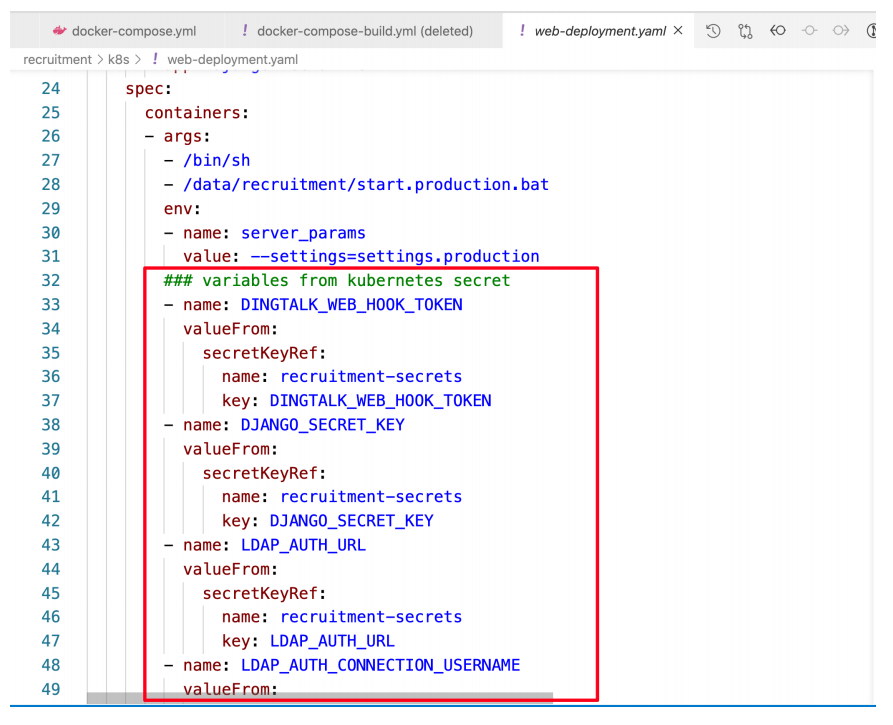Select the web-deployment.yaml tab title

click(599, 31)
